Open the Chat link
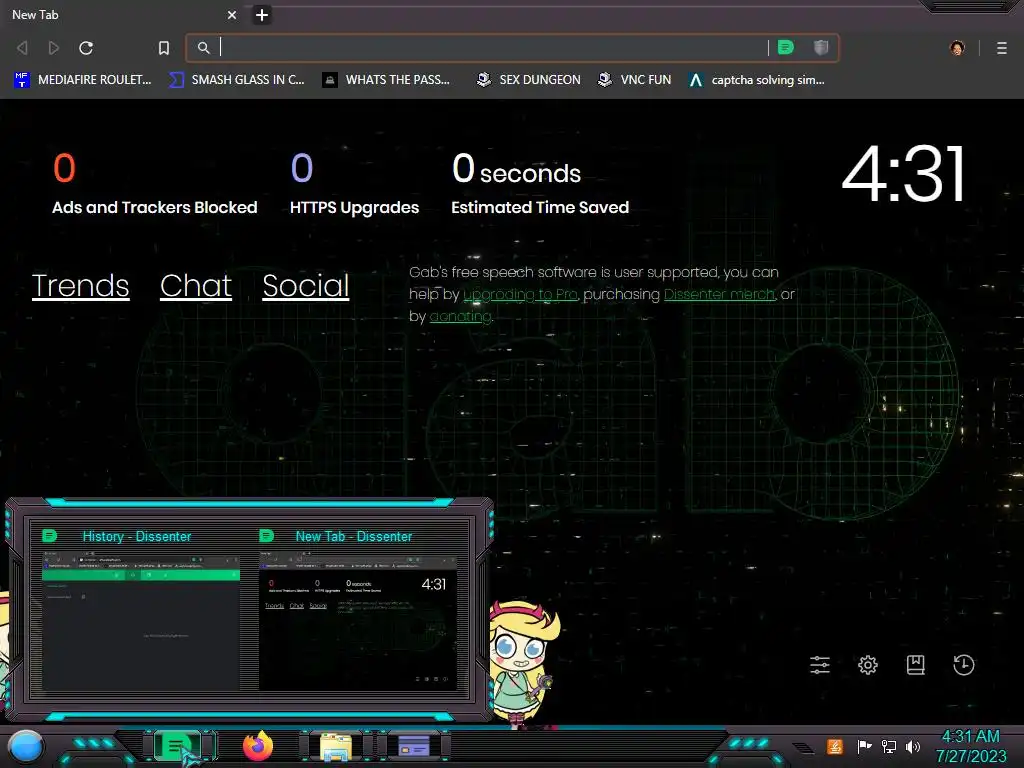Screen dimensions: 1024x768 (196, 285)
